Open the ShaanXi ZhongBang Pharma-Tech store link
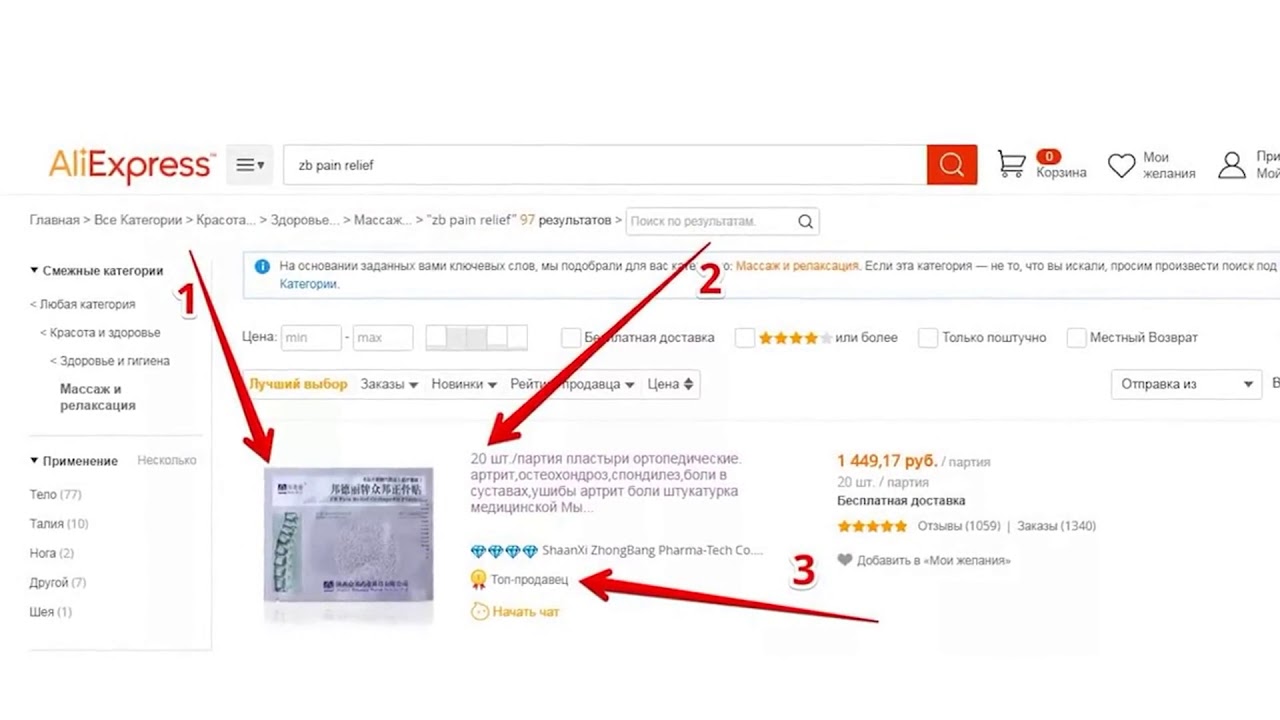This screenshot has height=720, width=1280. pyautogui.click(x=652, y=550)
